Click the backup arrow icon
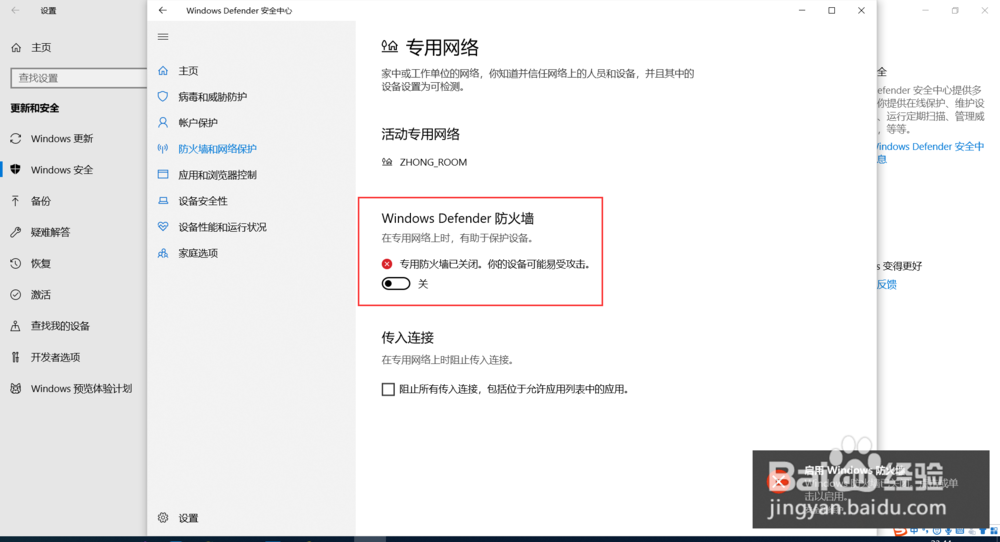 pyautogui.click(x=16, y=201)
